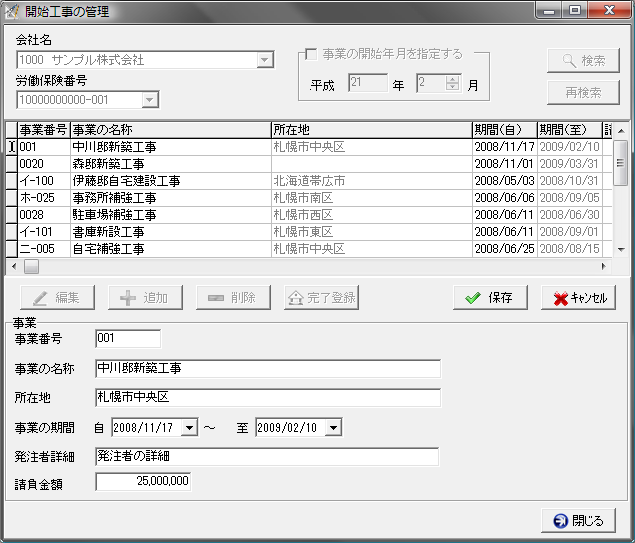Click the 請負金額 amount field

click(143, 482)
